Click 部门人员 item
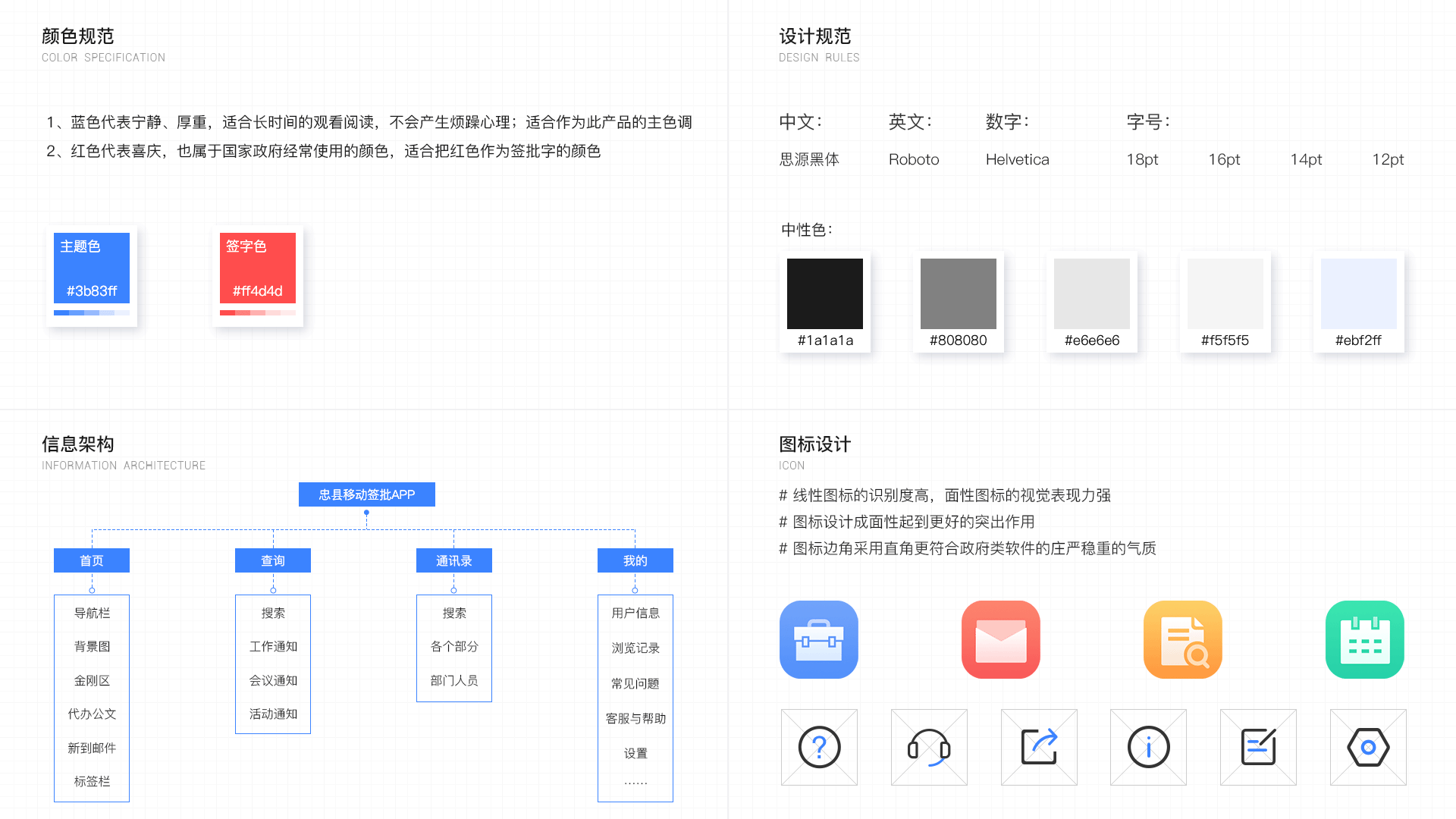Screen dimensions: 1456x819 (x=454, y=680)
